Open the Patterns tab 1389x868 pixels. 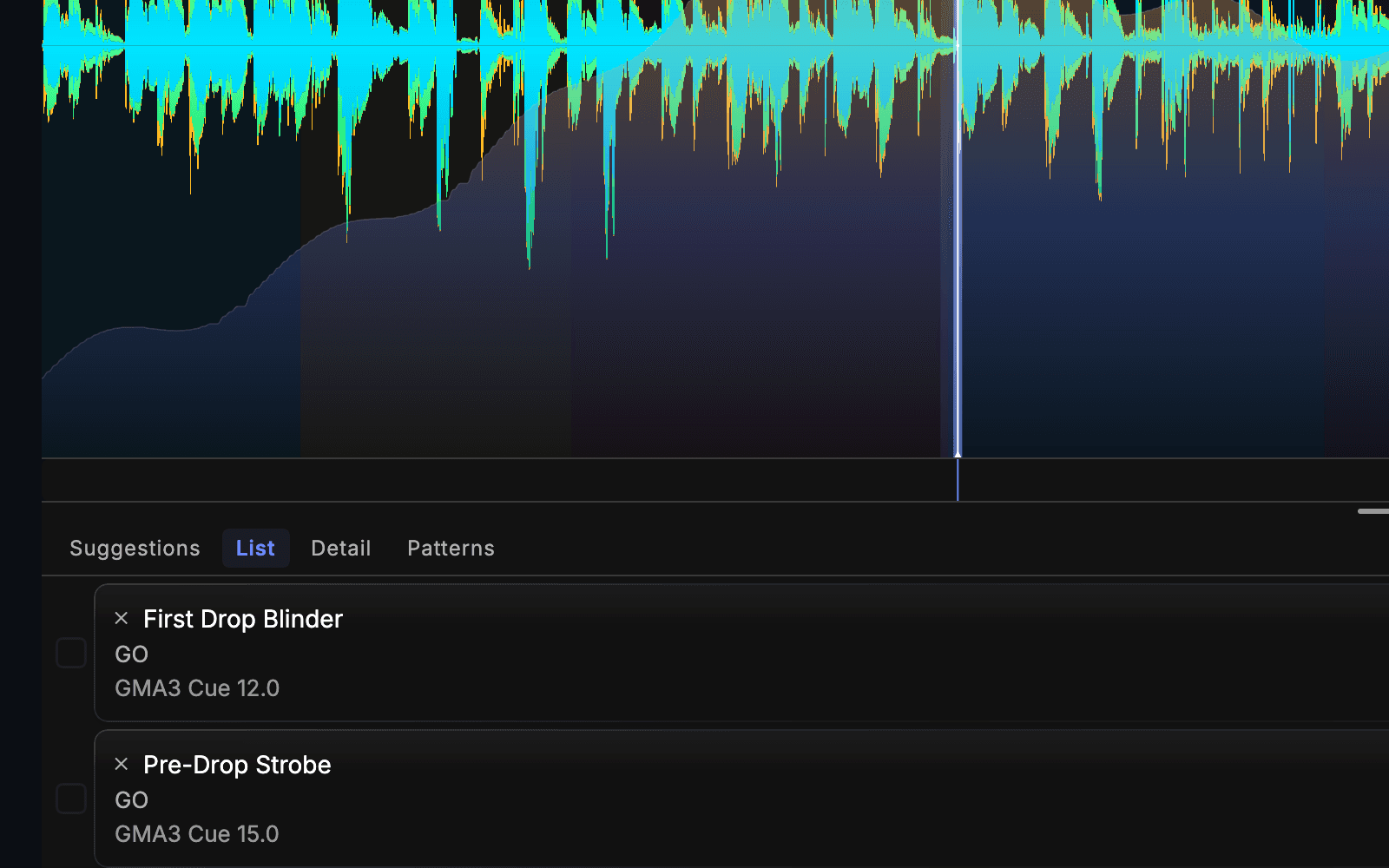[451, 549]
